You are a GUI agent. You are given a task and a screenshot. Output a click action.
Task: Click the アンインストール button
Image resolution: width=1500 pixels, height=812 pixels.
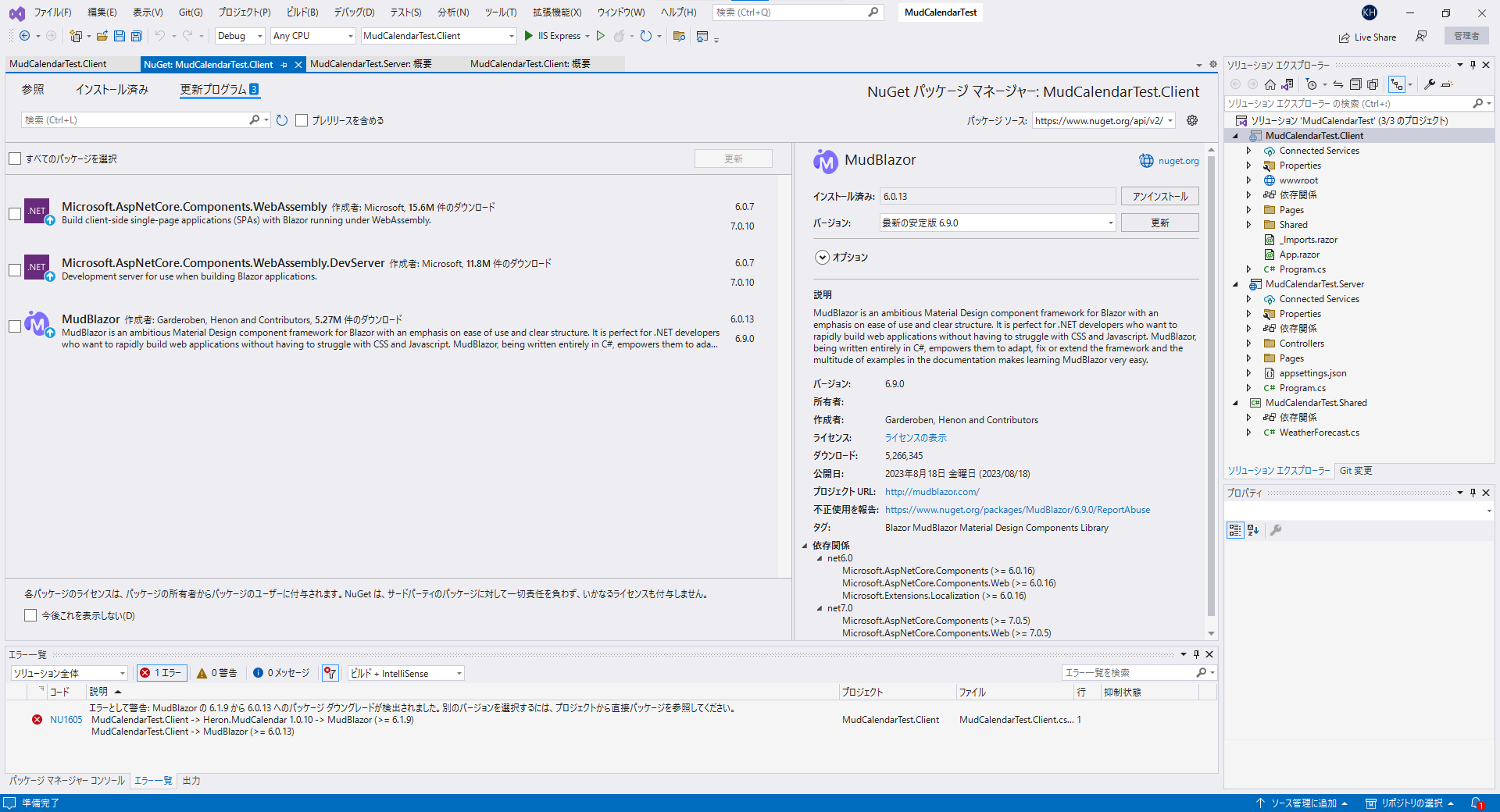tap(1160, 197)
